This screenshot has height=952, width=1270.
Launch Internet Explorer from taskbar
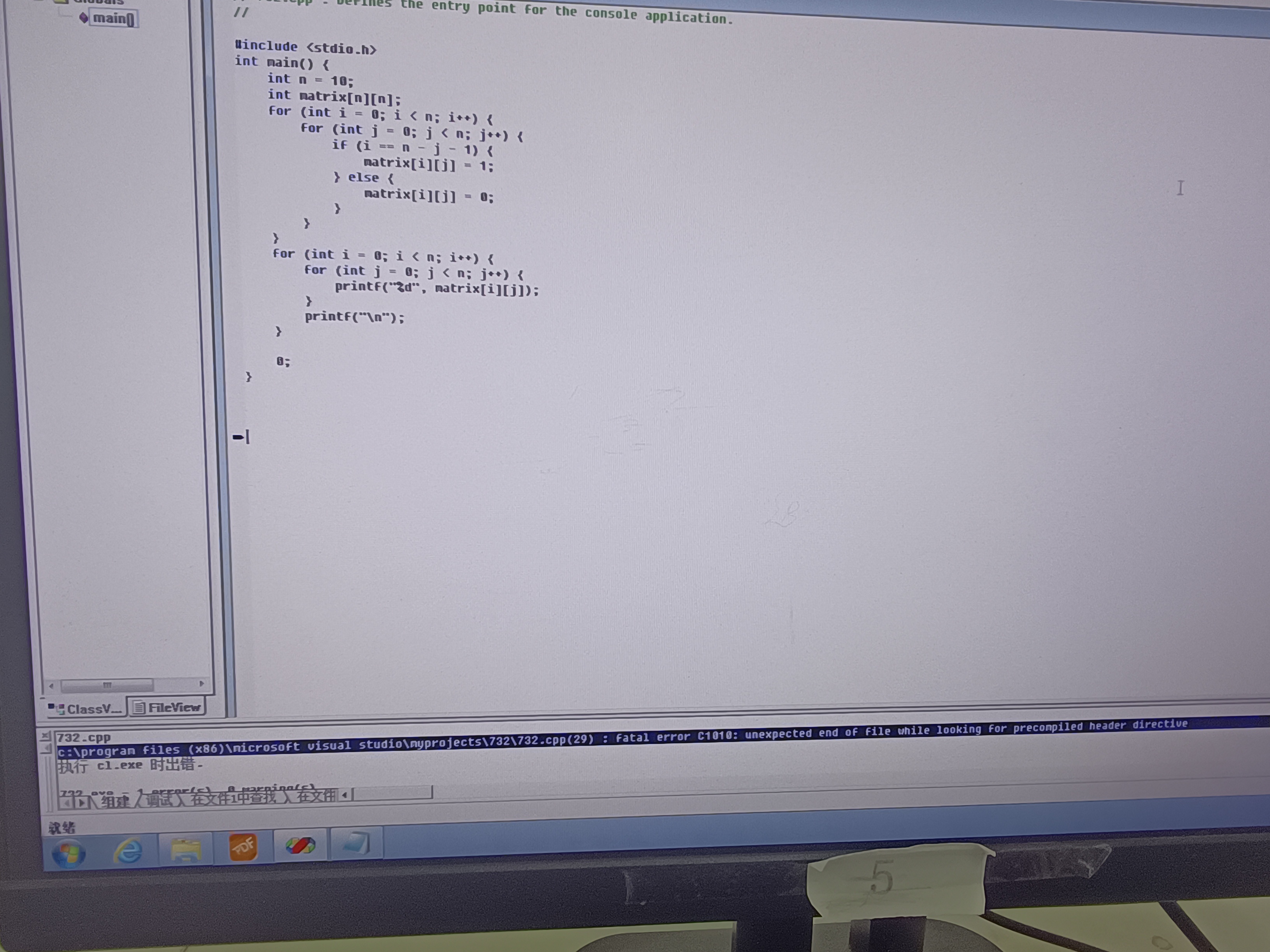point(129,850)
